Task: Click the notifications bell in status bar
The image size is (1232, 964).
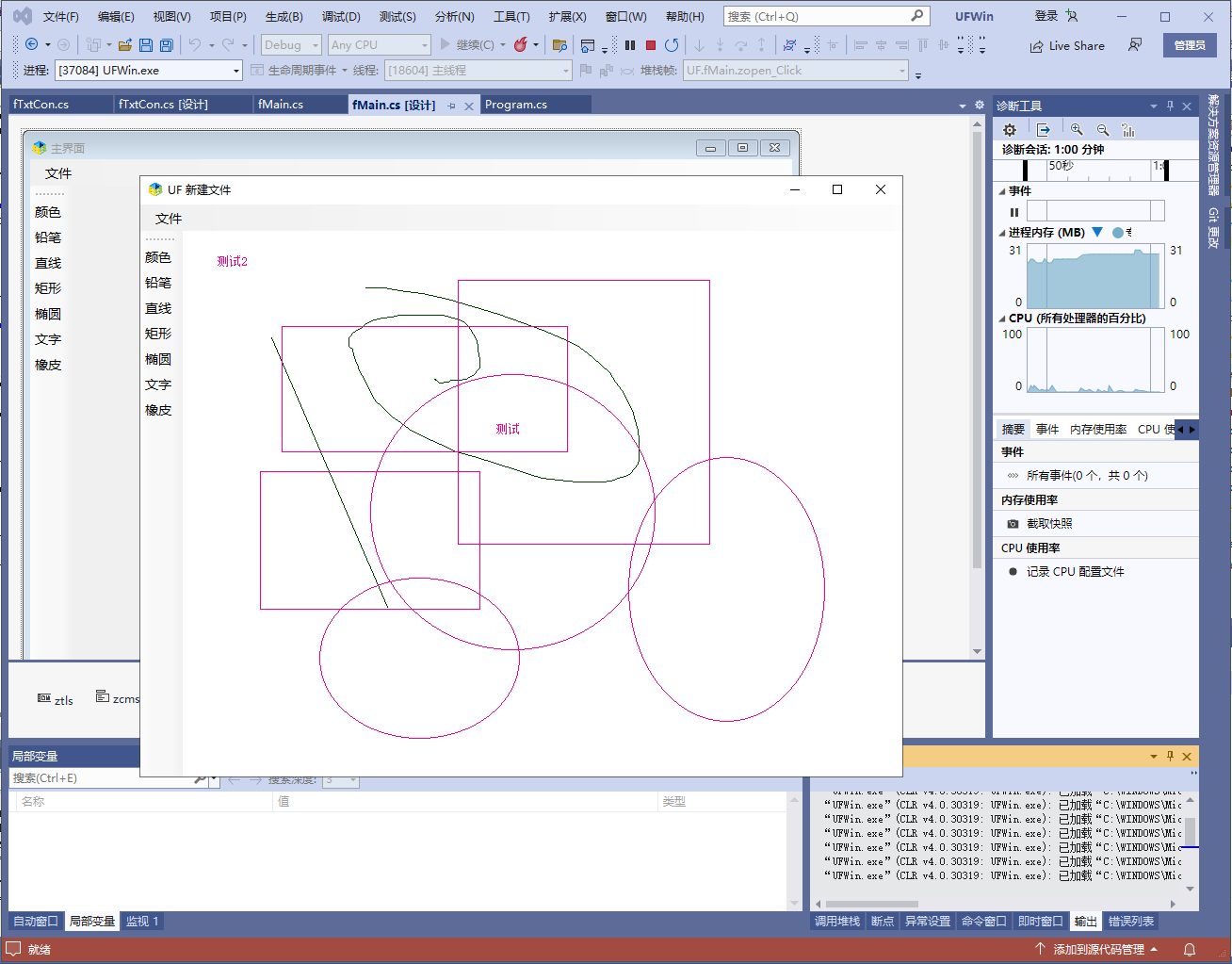Action: coord(1190,949)
